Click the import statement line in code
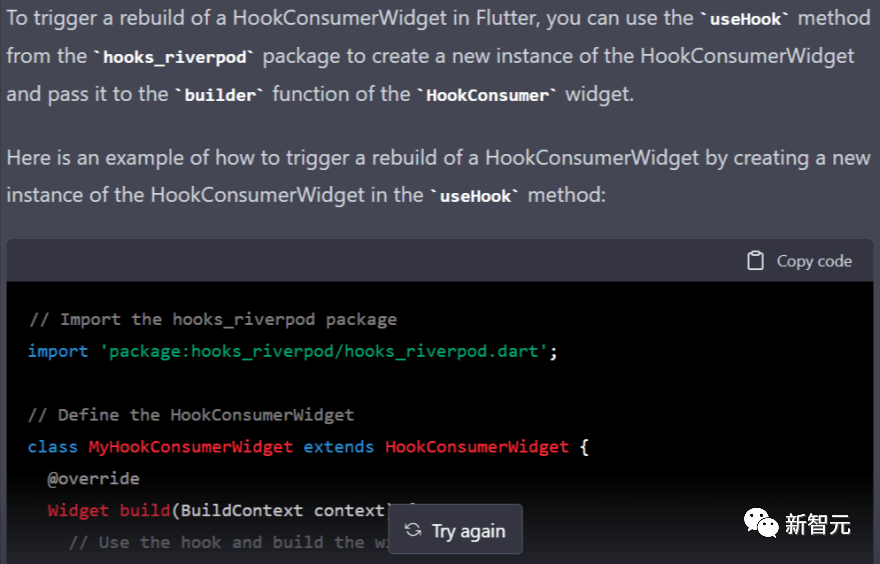 [292, 351]
